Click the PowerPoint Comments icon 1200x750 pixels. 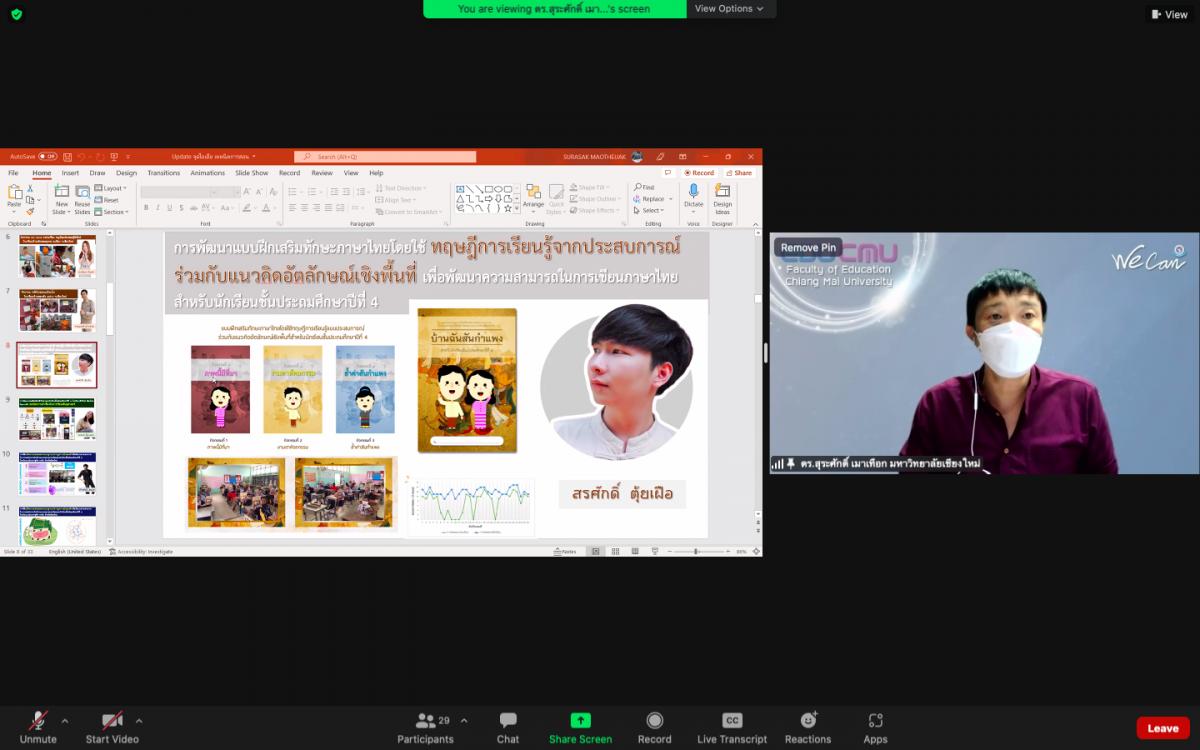click(x=668, y=173)
